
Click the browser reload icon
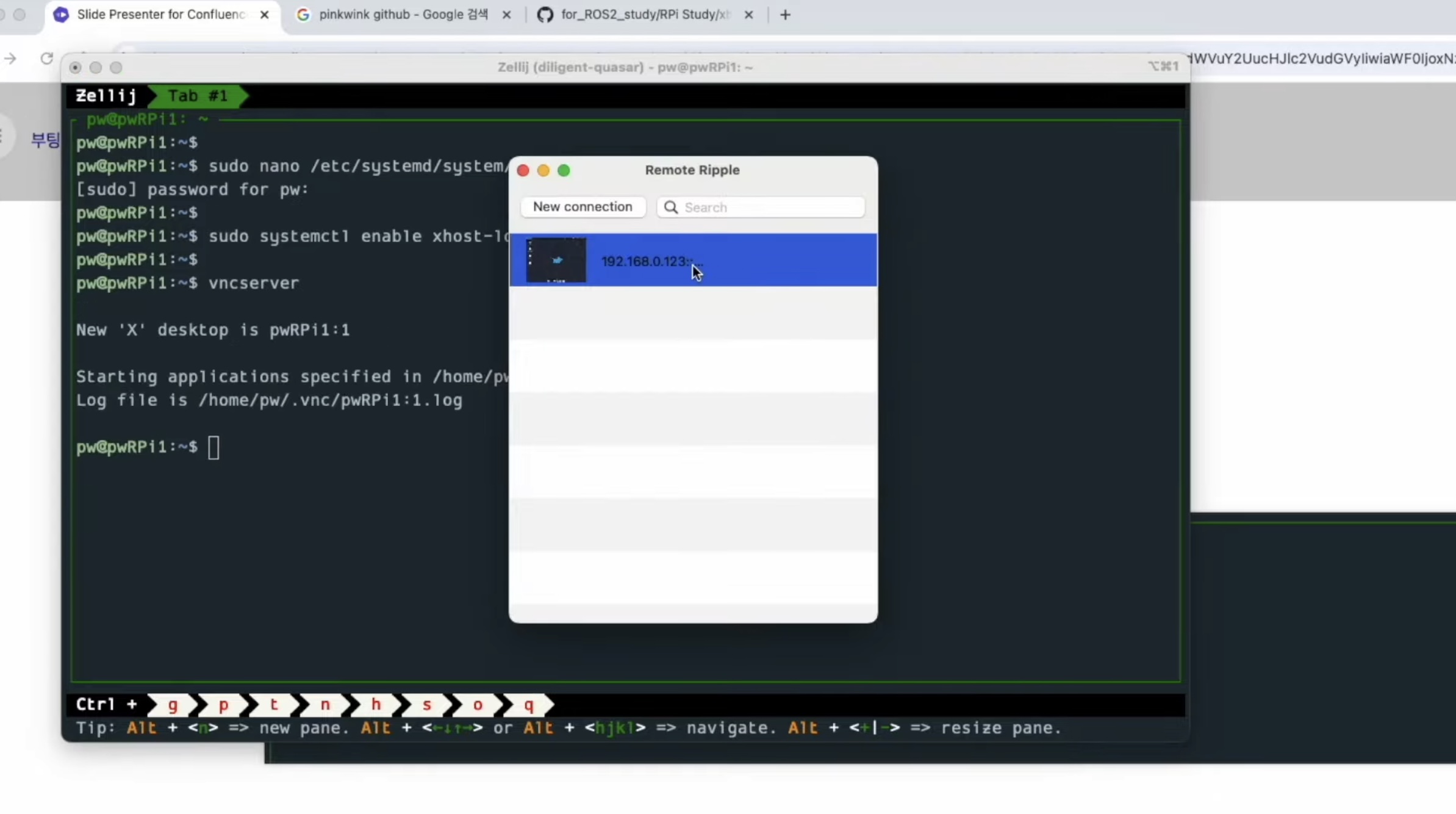[46, 59]
